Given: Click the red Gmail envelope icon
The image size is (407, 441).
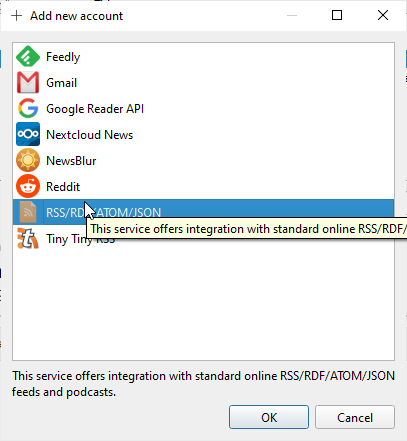Looking at the screenshot, I should tap(28, 82).
